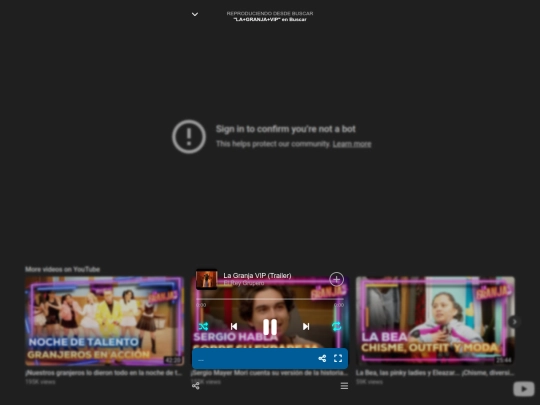Click the share icon in blue bar
Screen dimensions: 540x405
(322, 359)
